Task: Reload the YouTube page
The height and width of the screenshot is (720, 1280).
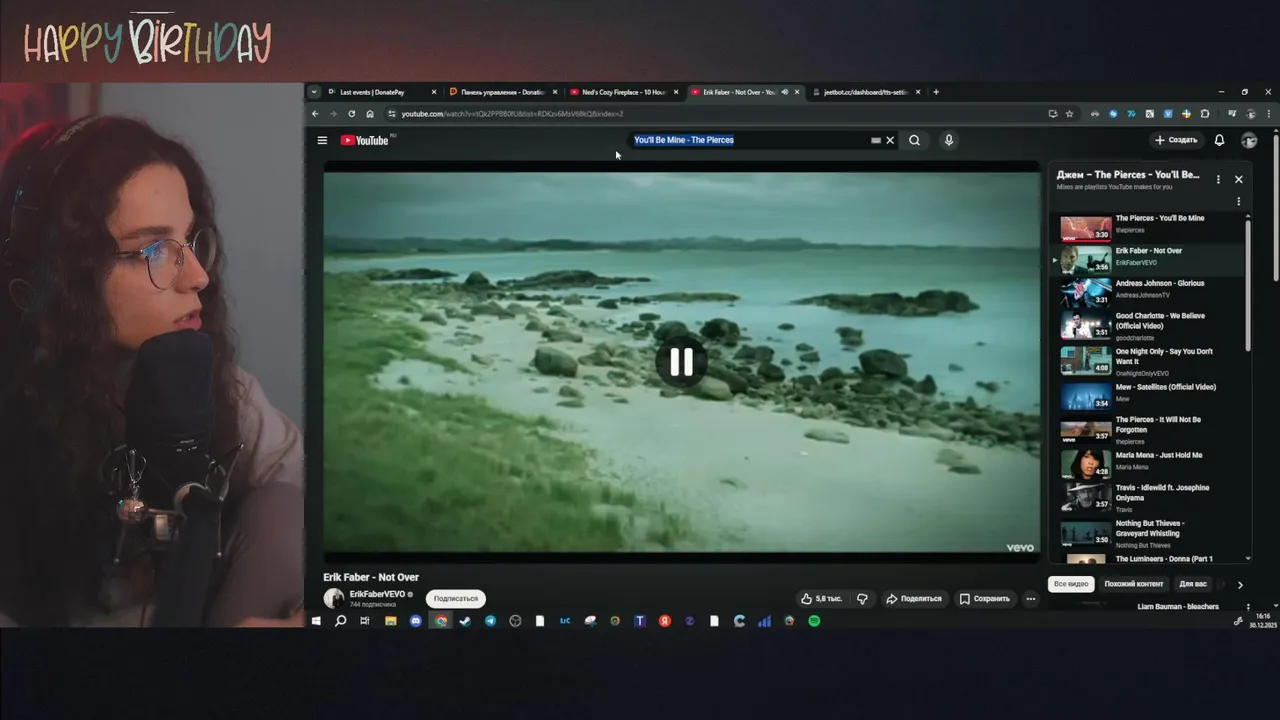Action: point(351,114)
